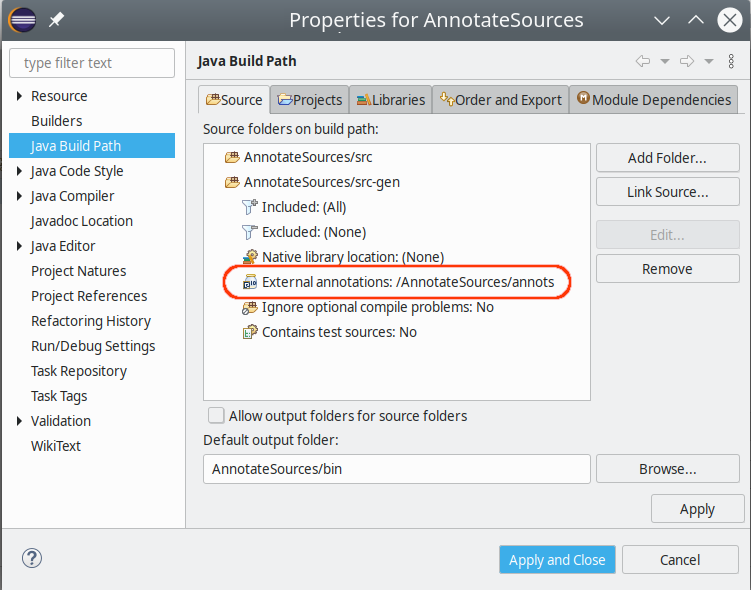The width and height of the screenshot is (751, 590).
Task: Click the Order and Export tab icon
Action: click(447, 98)
